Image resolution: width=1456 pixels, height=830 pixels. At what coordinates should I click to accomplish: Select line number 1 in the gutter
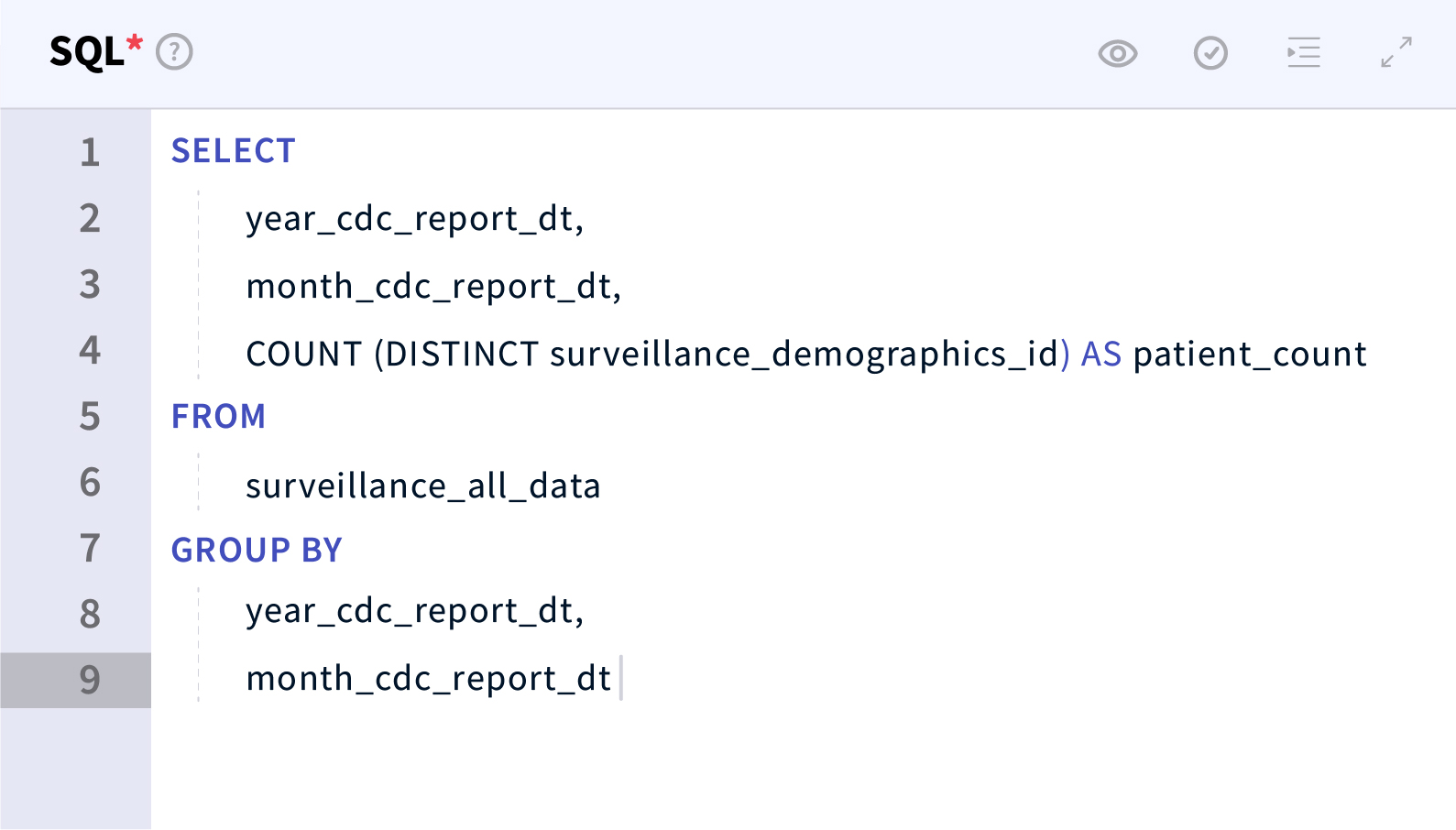point(89,152)
